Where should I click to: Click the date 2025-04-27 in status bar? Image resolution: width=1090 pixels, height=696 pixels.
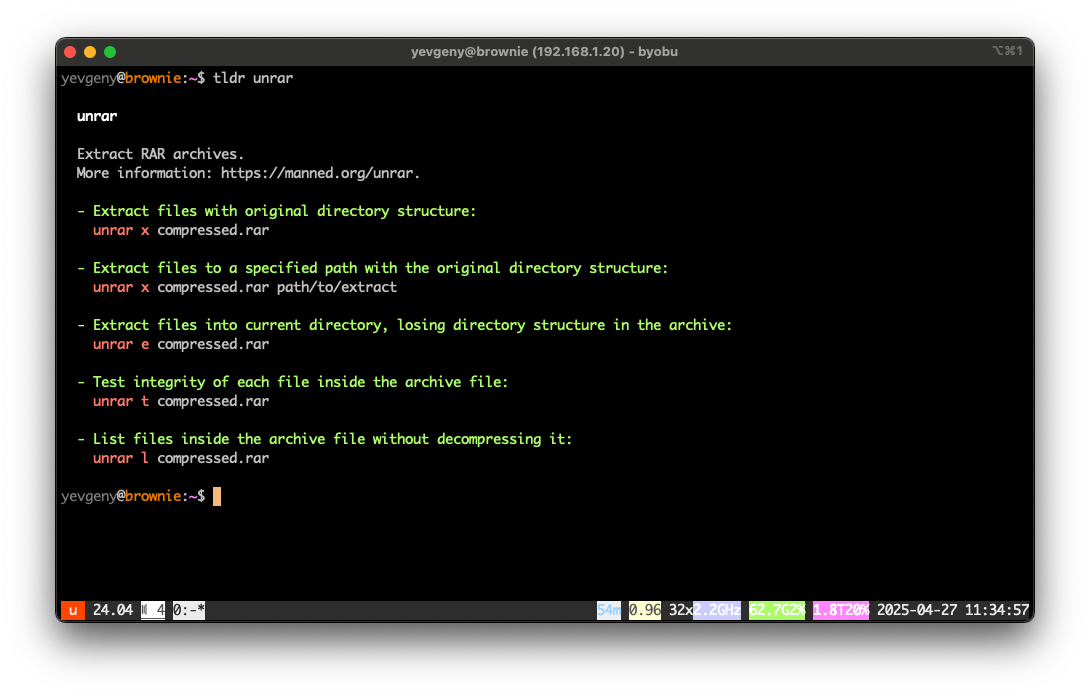(917, 610)
